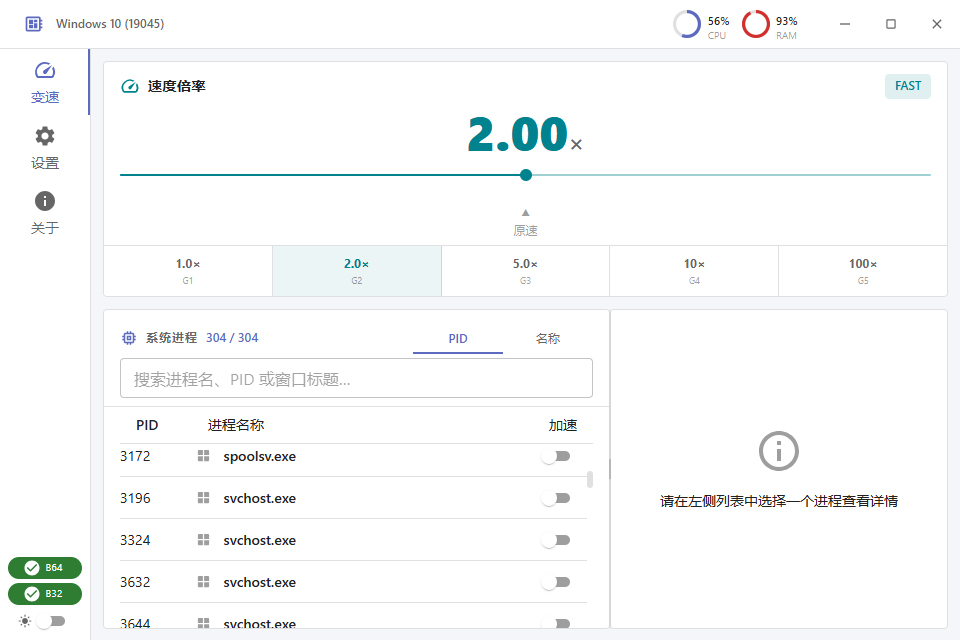960x640 pixels.
Task: Click the RAM usage ring indicator
Action: [756, 24]
